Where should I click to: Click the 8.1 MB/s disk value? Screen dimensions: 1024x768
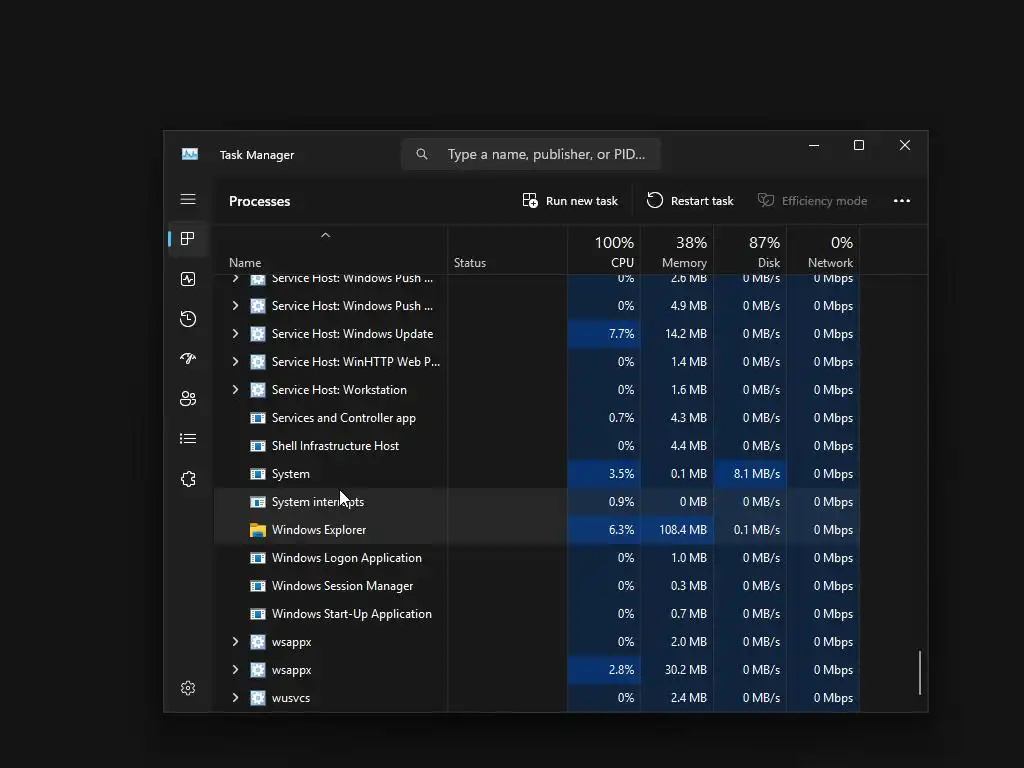pyautogui.click(x=756, y=473)
